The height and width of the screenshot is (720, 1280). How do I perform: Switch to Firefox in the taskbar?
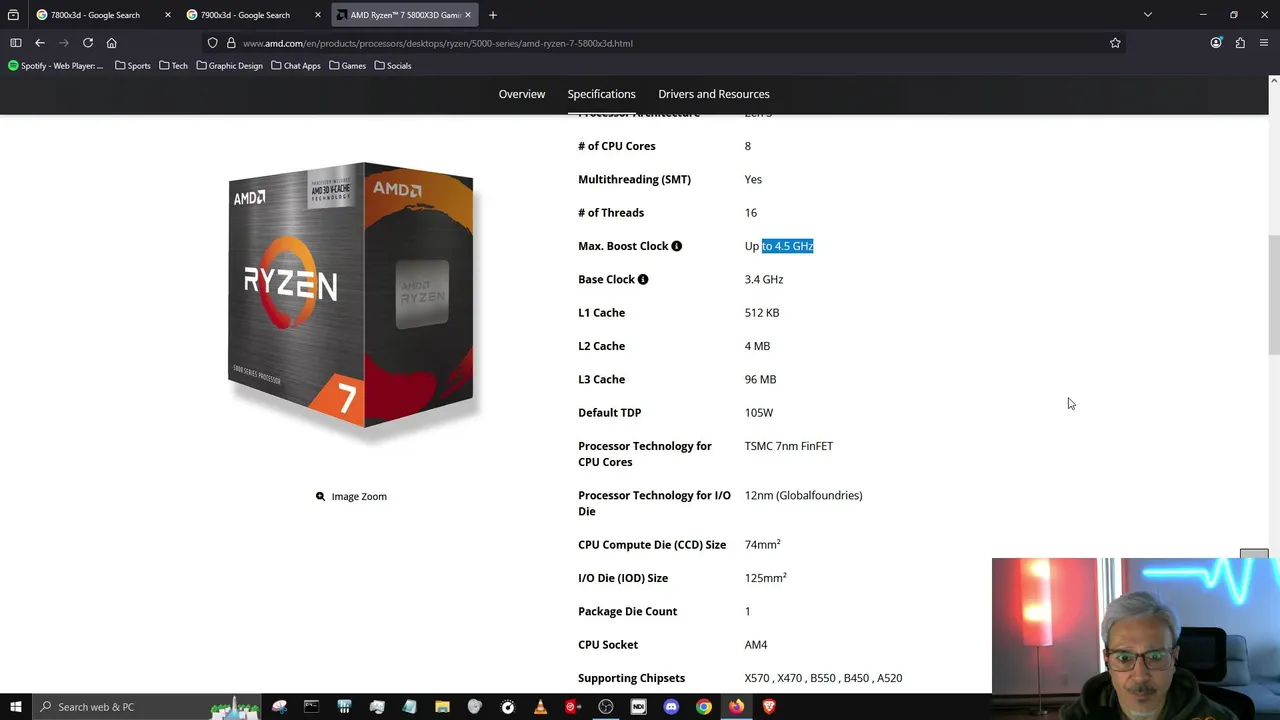737,707
